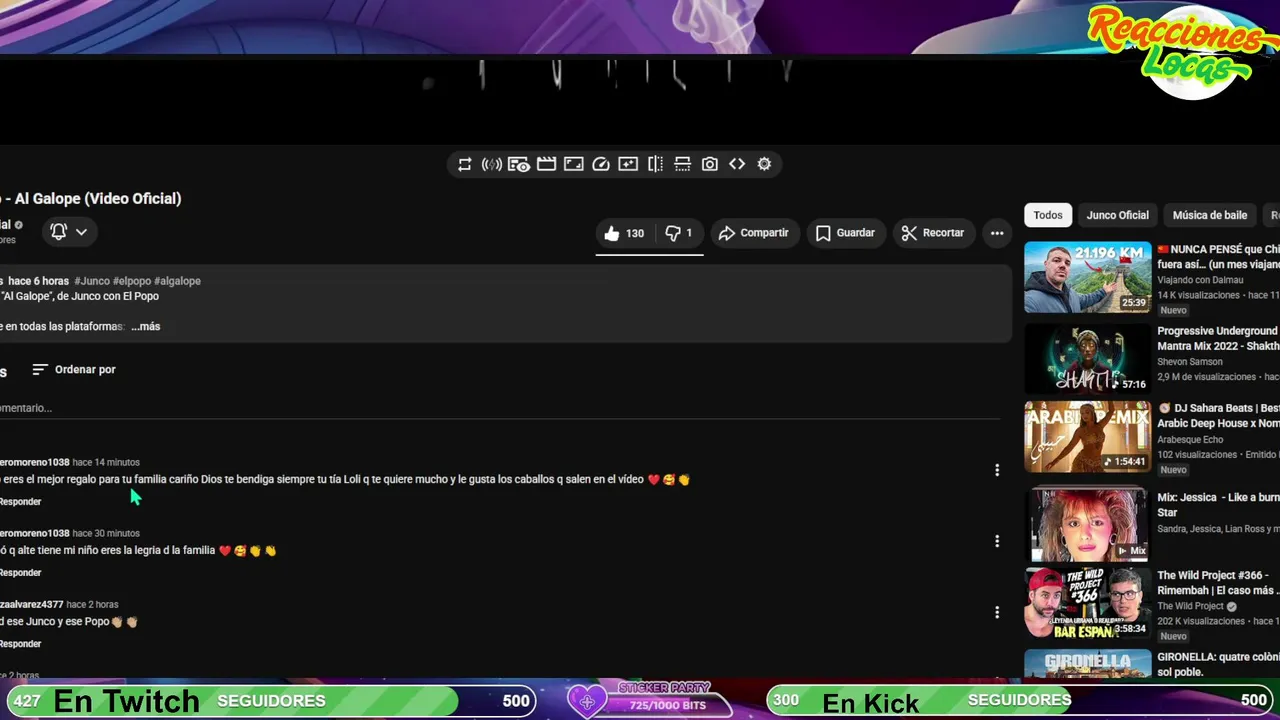Screen dimensions: 1280x720
Task: Click channel name 'Viajando con Dalmau'
Action: point(1200,281)
